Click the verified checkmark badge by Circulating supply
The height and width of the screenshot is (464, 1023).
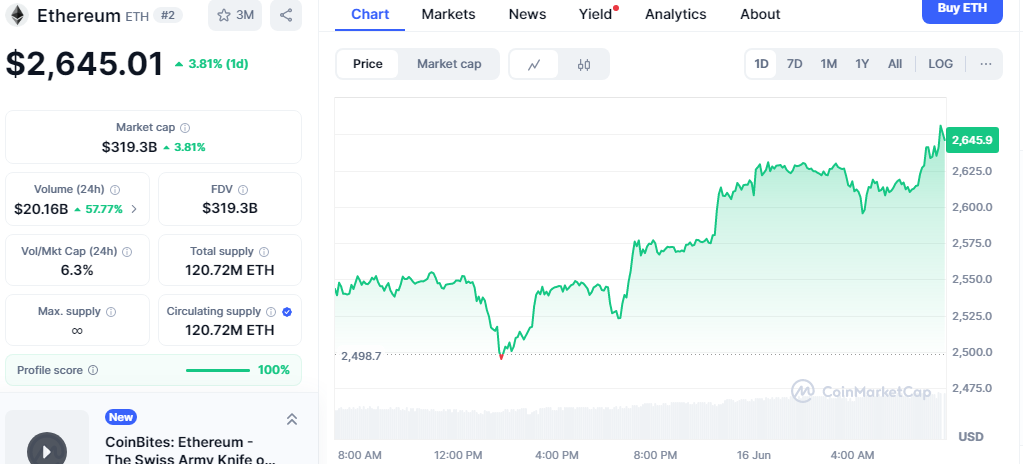pyautogui.click(x=287, y=312)
